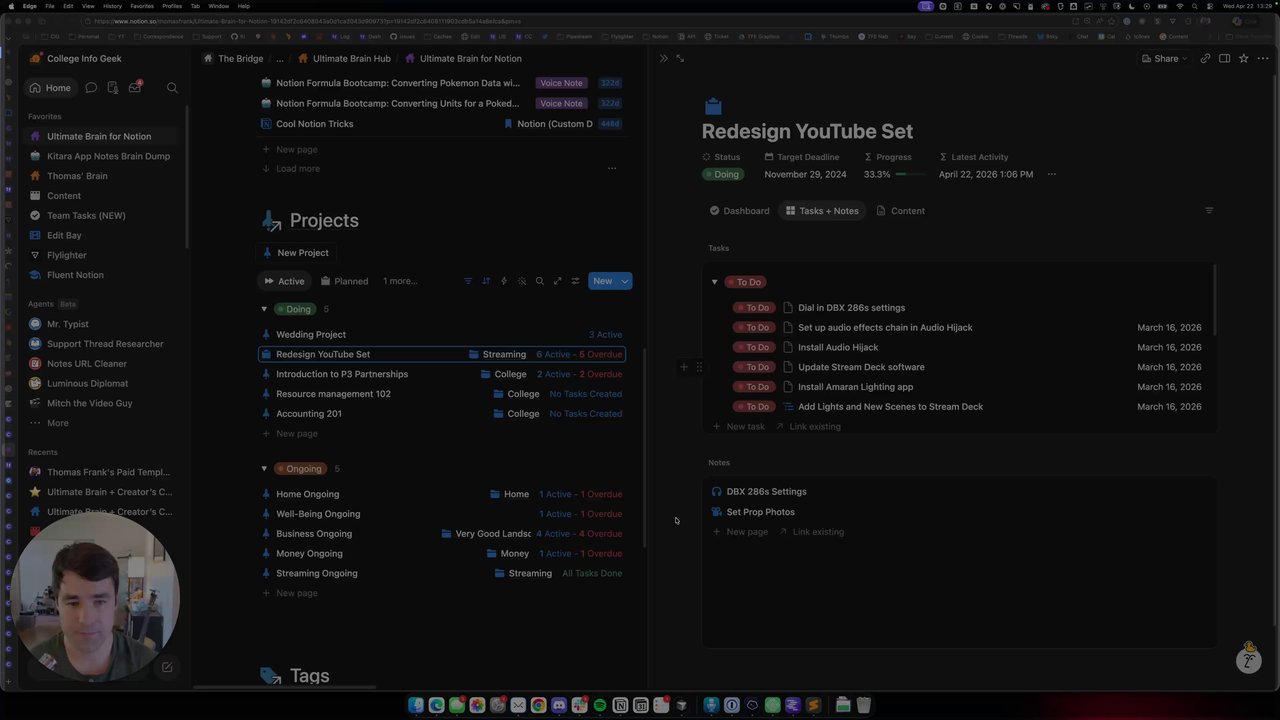Click the clipboard page icon above the title
The width and height of the screenshot is (1280, 720).
tap(712, 106)
